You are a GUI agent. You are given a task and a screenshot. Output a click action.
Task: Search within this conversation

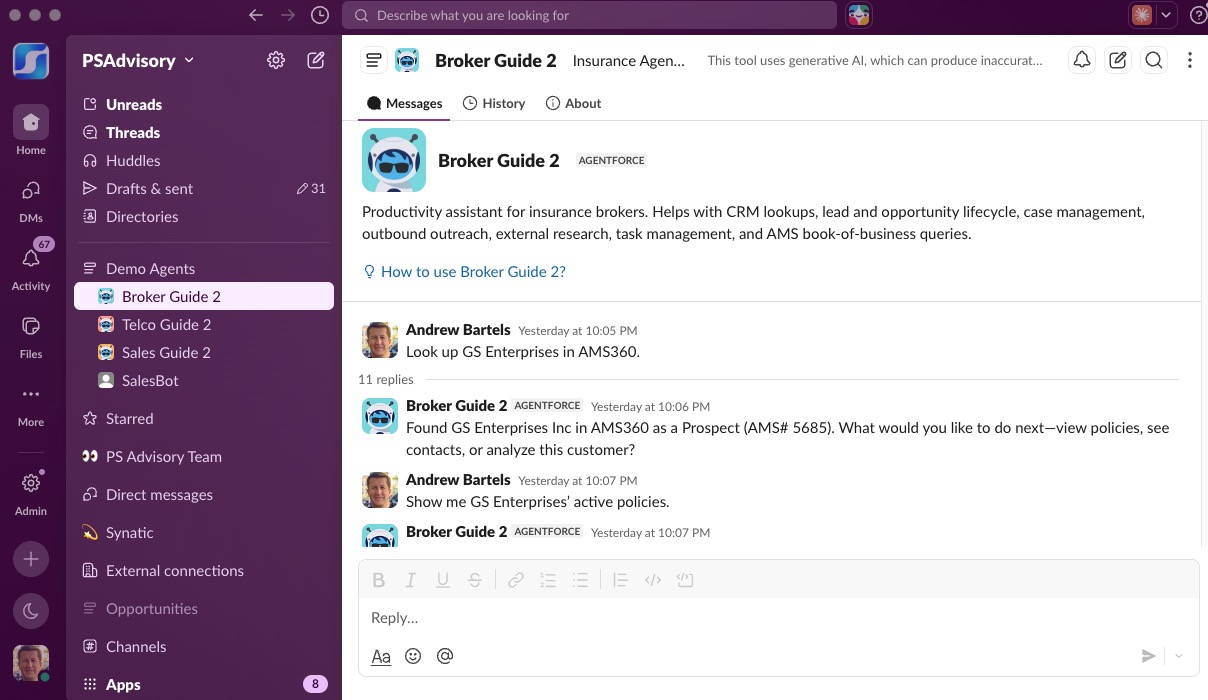(1154, 60)
